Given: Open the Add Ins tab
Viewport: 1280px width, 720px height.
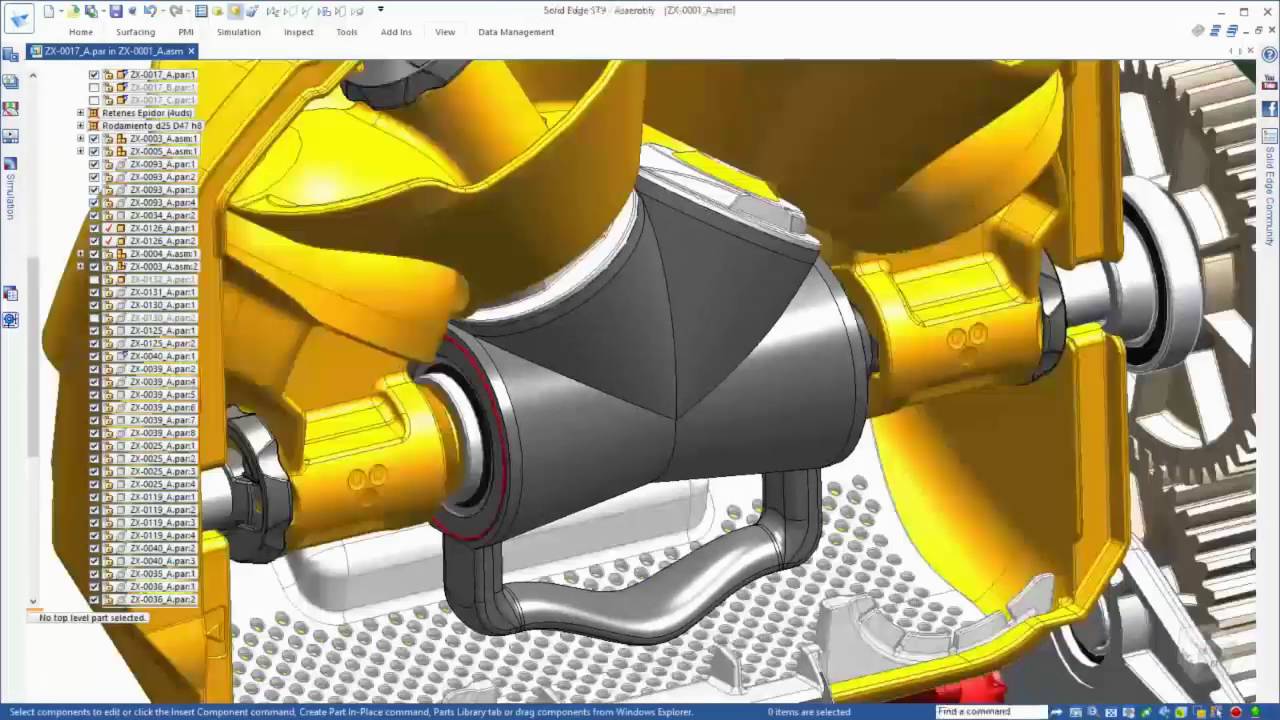Looking at the screenshot, I should coord(396,32).
